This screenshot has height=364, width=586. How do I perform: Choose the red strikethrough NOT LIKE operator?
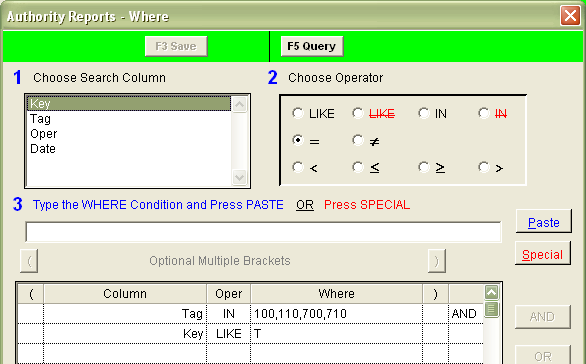tap(358, 113)
